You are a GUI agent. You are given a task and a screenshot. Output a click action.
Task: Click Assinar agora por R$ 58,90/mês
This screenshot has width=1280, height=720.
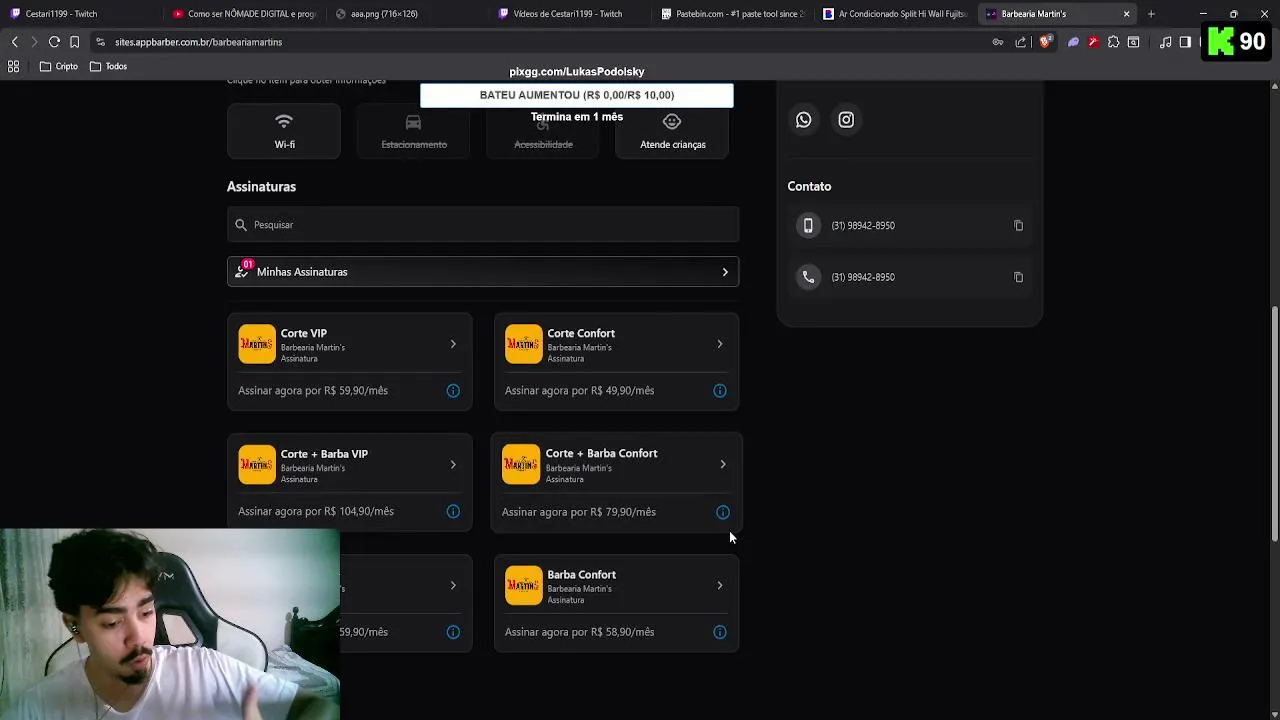pyautogui.click(x=579, y=632)
